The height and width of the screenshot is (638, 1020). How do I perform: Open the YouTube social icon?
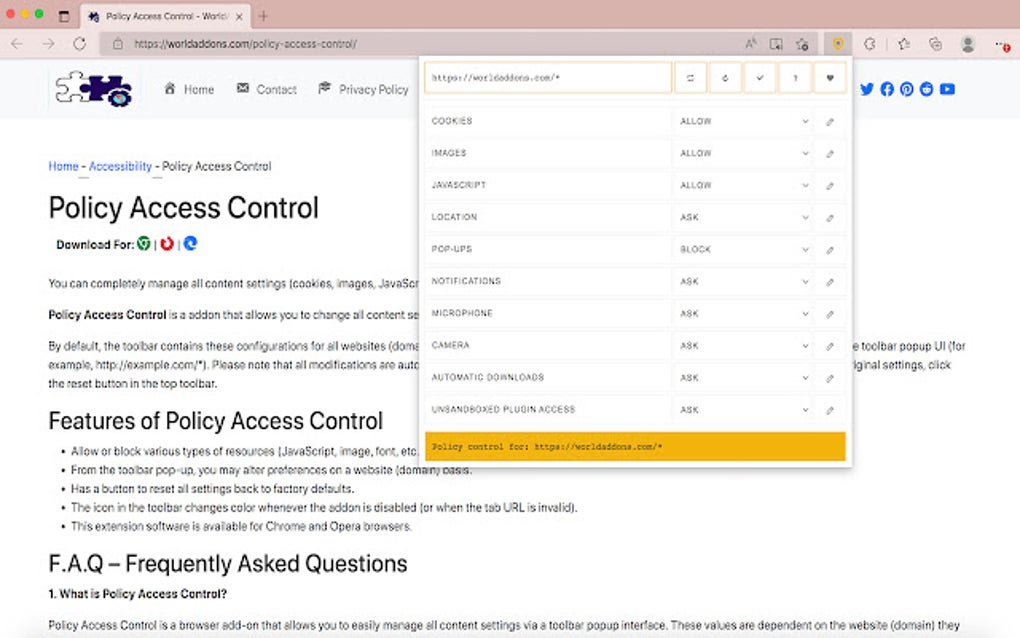[x=947, y=89]
